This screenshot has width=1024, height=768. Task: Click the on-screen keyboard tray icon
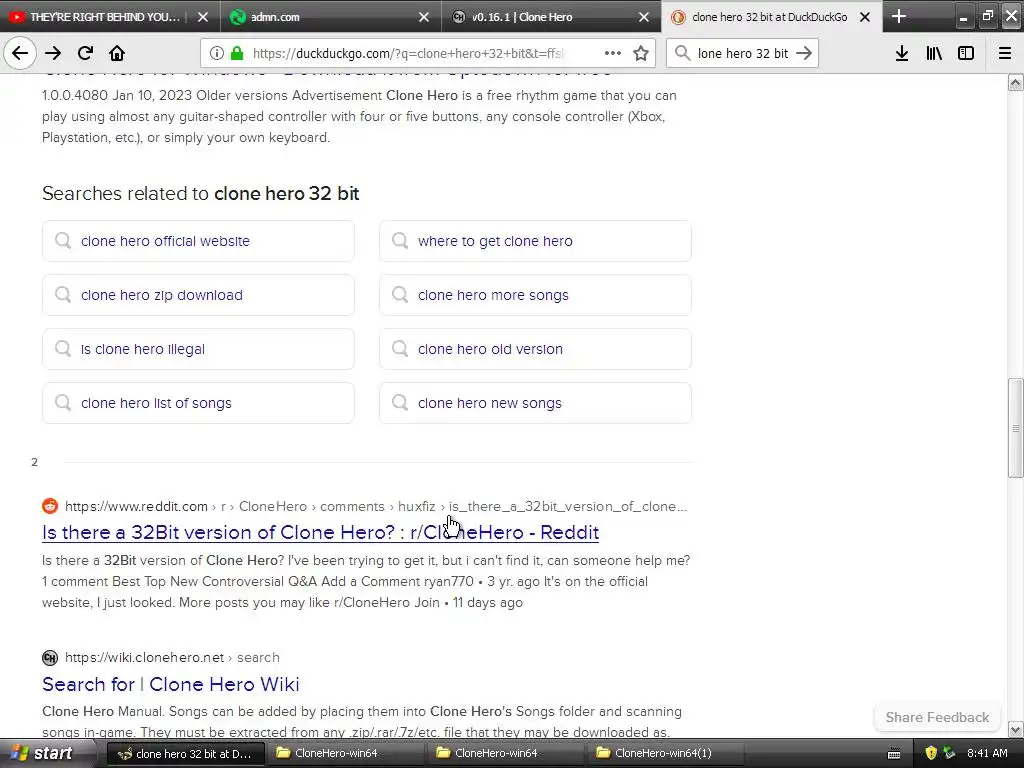[x=894, y=754]
